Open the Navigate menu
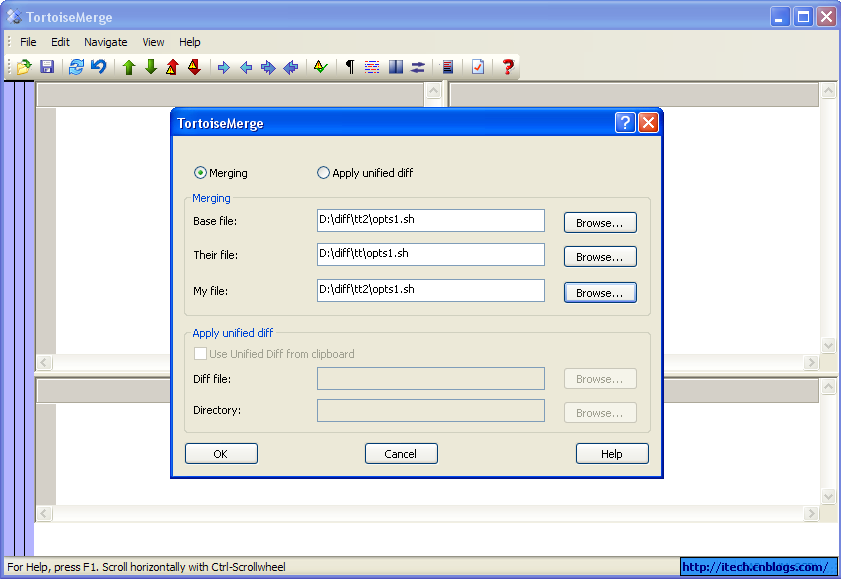The image size is (841, 579). [x=105, y=42]
